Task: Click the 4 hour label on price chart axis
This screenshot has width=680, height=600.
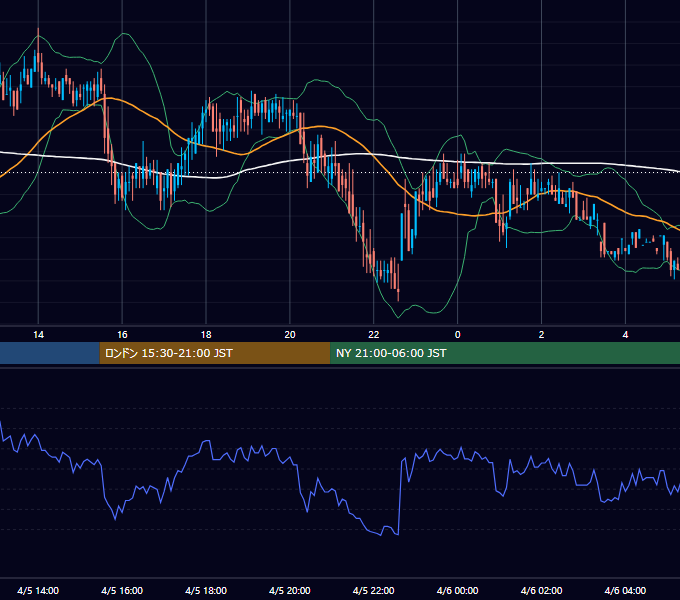Action: pos(625,335)
